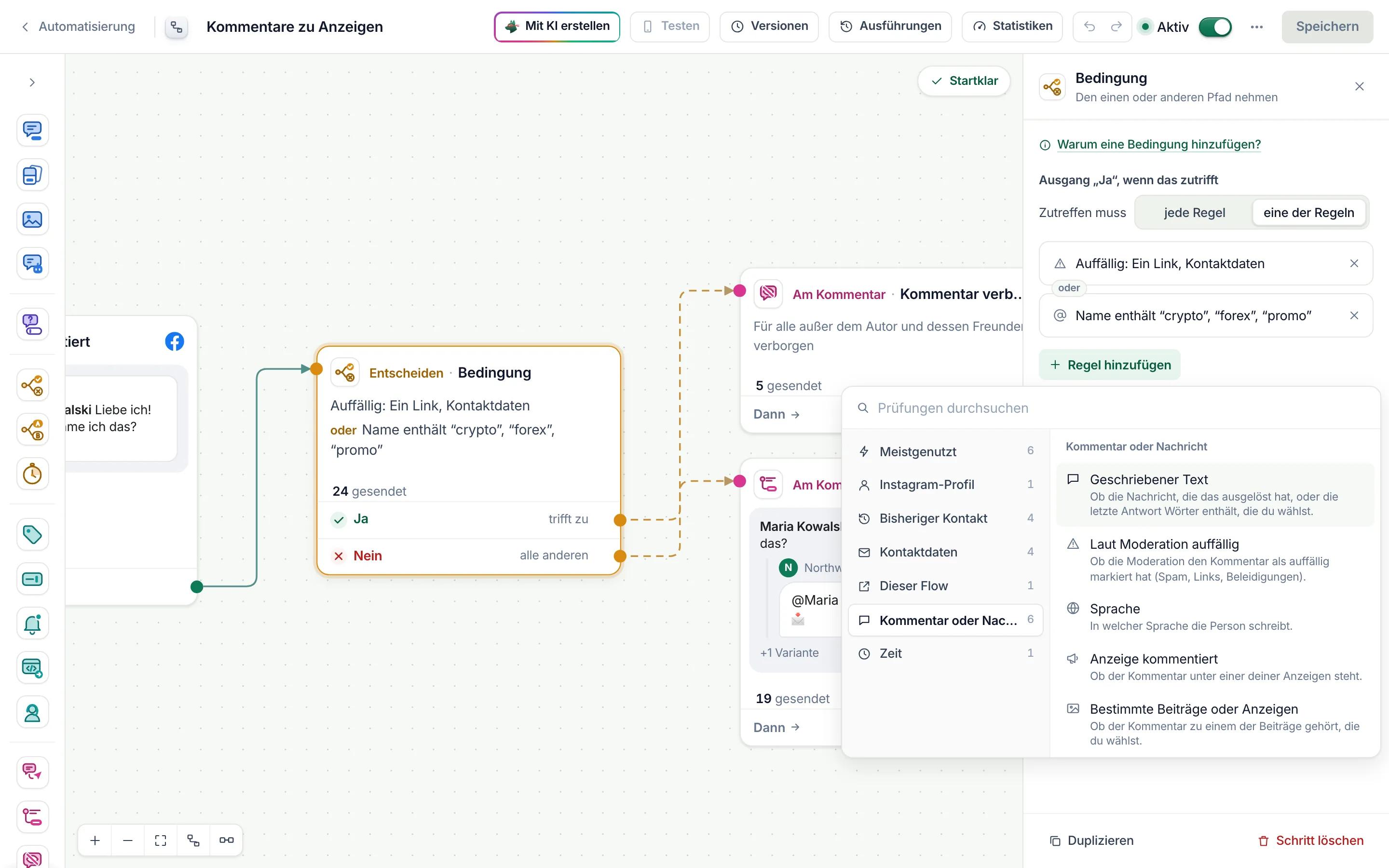
Task: Choose 'Anzeige kommentiert' check
Action: point(1214,667)
